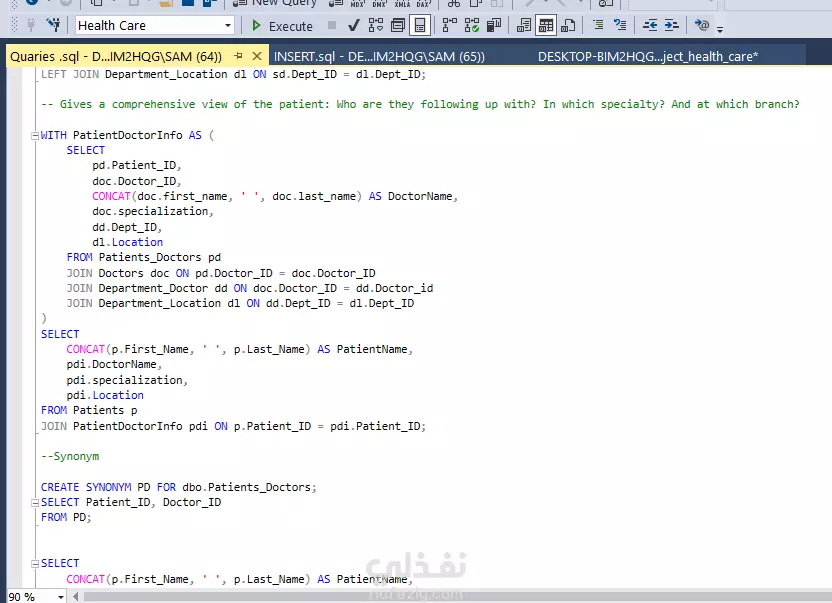Parse the query with checkmark icon

353,25
